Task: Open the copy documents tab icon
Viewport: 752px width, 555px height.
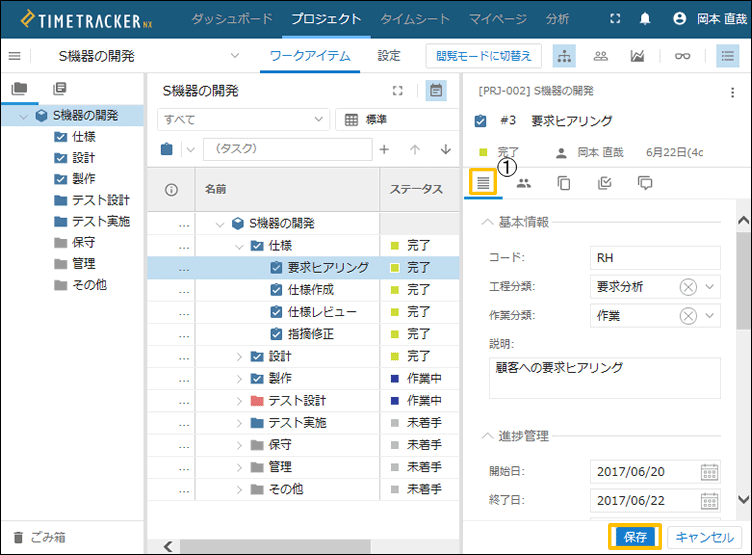Action: pos(564,183)
